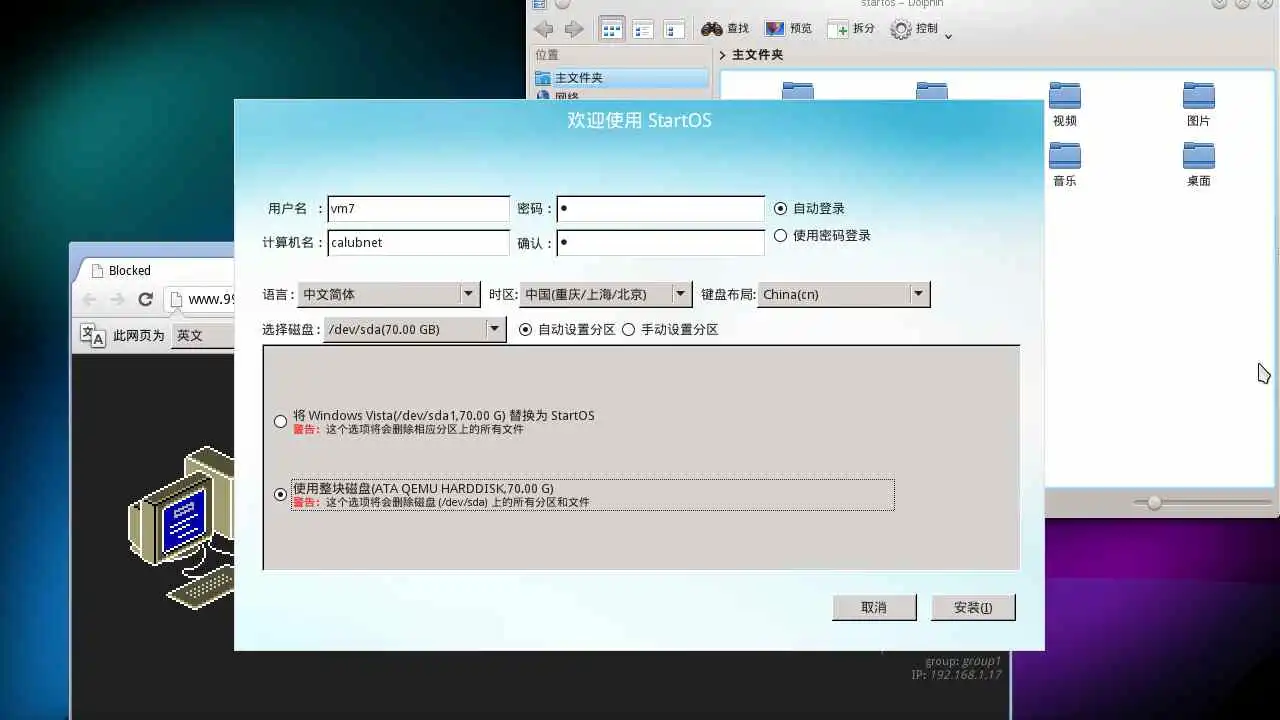This screenshot has height=720, width=1280.
Task: Switch Dolphin to details view mode
Action: click(643, 29)
